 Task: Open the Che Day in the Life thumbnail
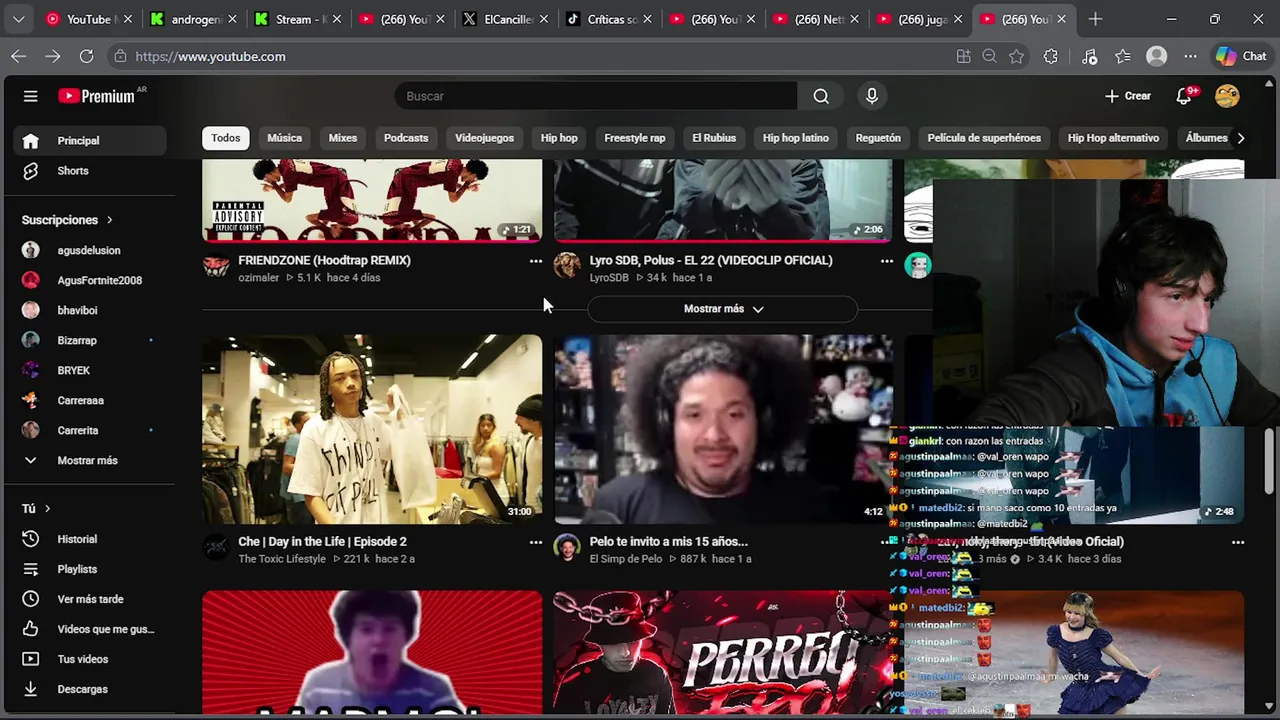(372, 430)
